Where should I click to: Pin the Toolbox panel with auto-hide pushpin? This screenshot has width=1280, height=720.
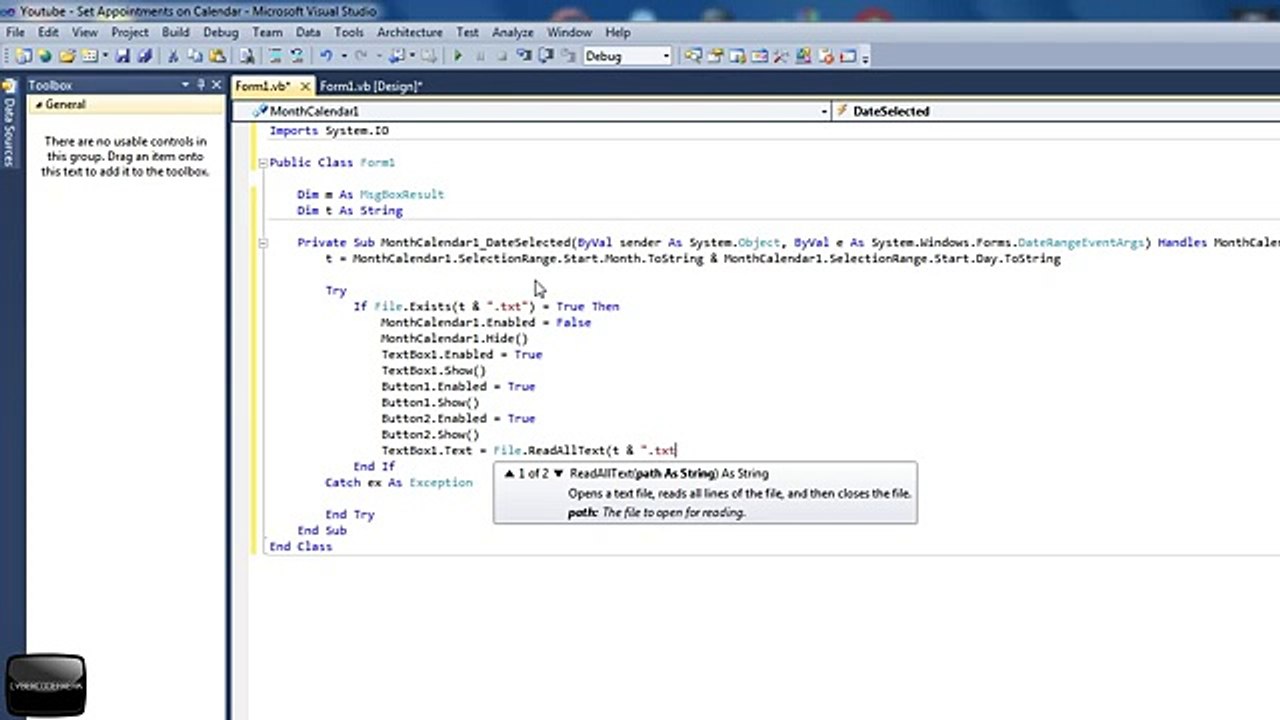(x=201, y=85)
